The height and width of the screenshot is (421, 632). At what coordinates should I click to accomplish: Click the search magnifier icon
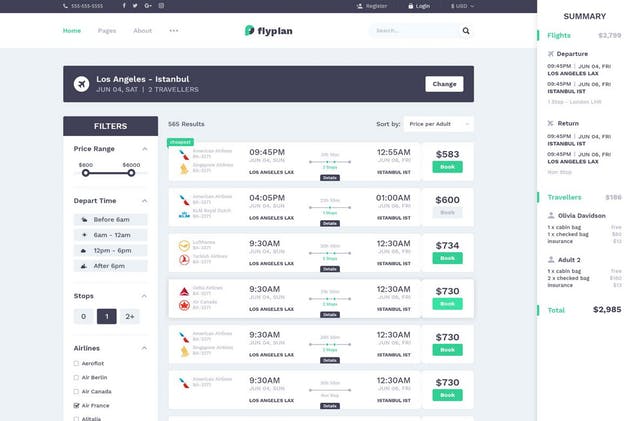coord(466,31)
